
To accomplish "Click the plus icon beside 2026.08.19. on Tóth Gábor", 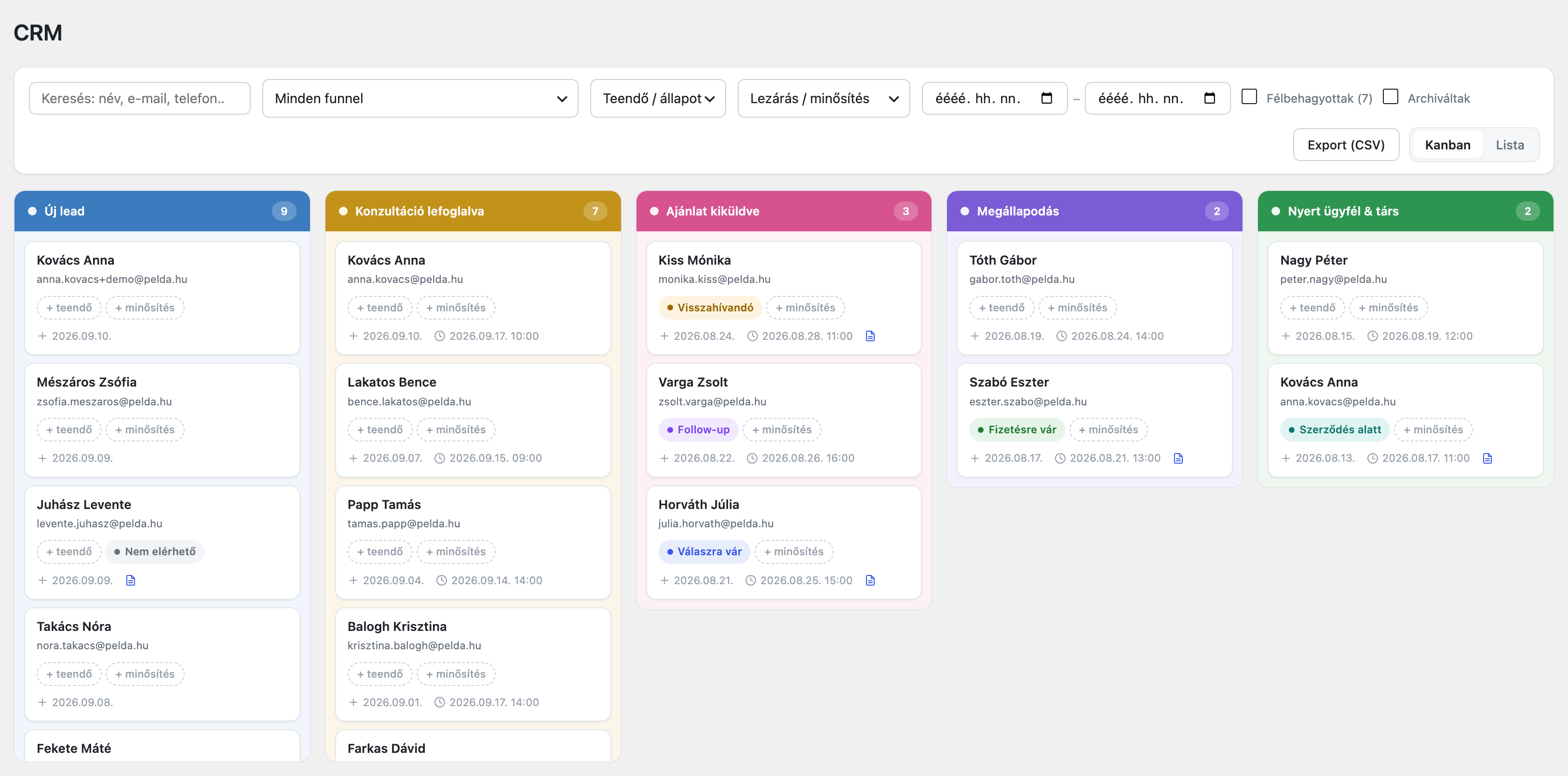I will [x=975, y=336].
